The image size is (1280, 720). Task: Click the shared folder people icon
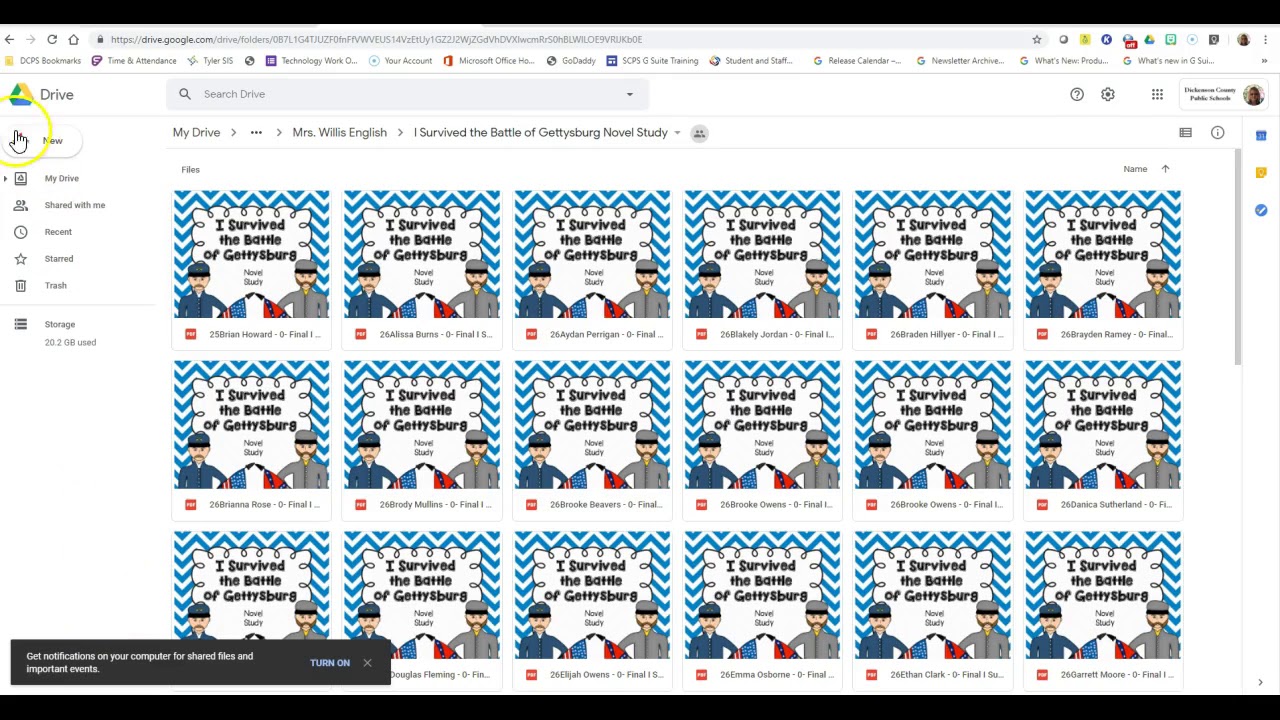click(x=699, y=133)
